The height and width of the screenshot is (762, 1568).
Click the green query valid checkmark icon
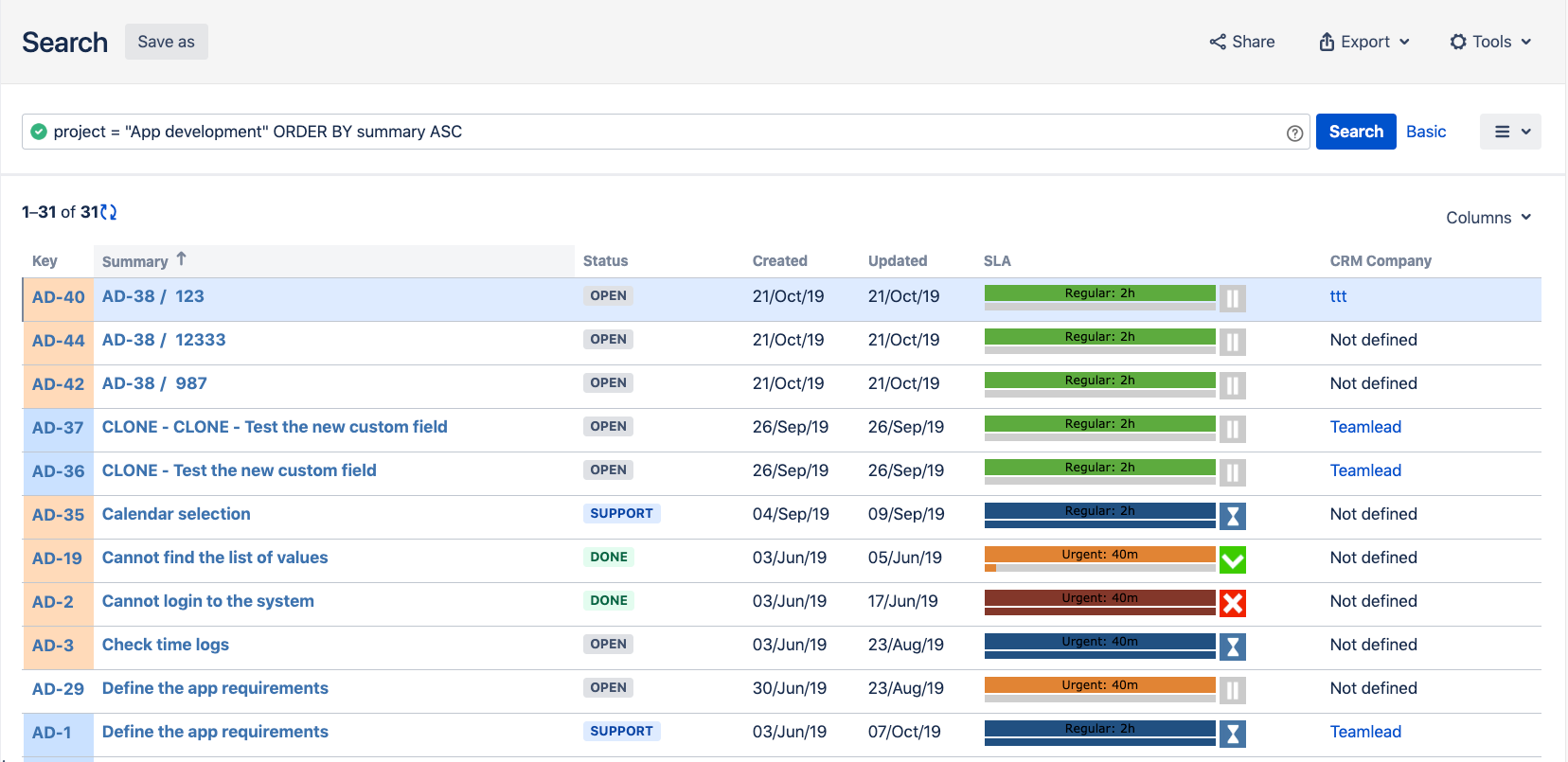39,132
